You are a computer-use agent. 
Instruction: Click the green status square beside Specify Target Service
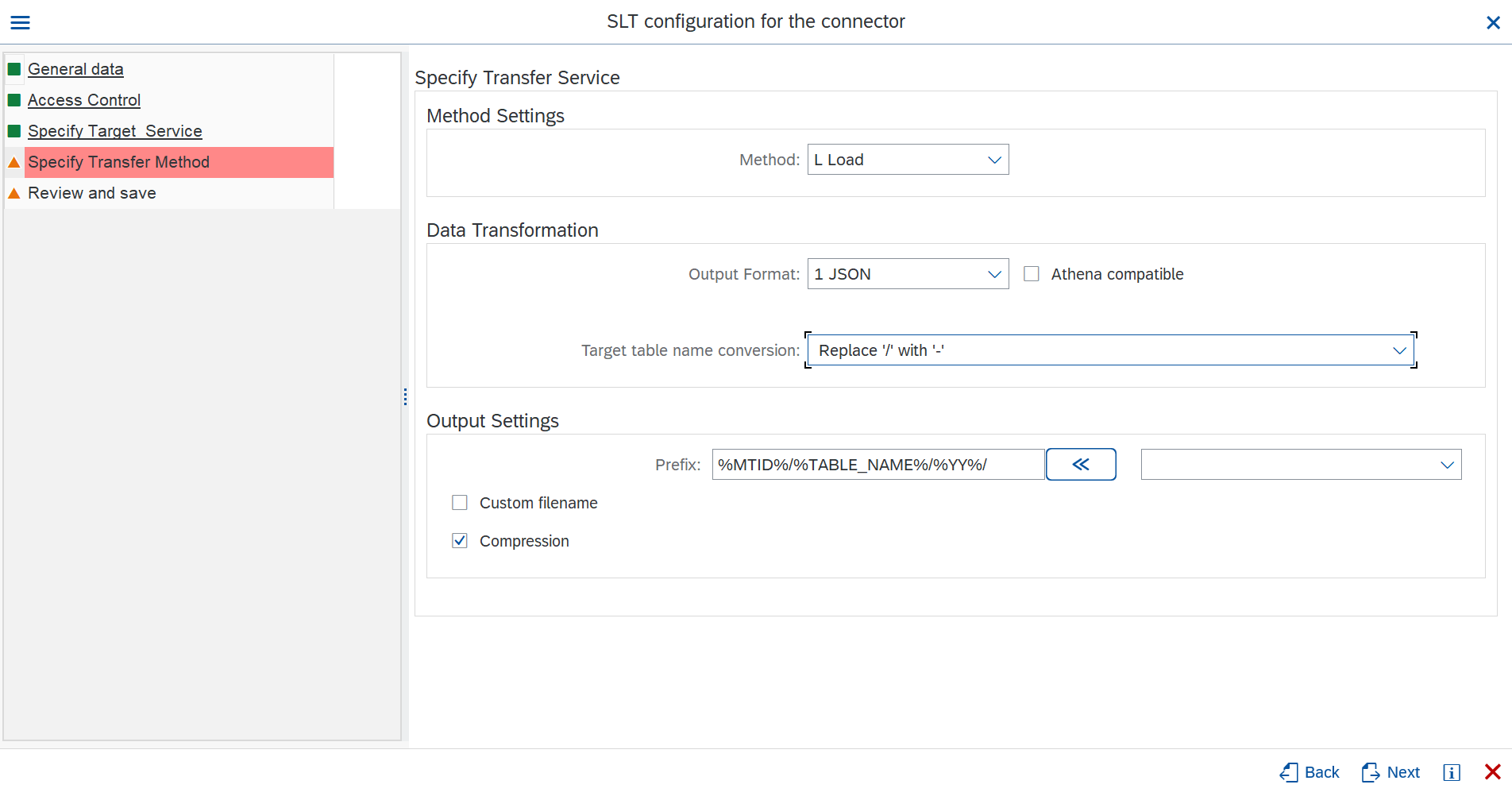14,131
